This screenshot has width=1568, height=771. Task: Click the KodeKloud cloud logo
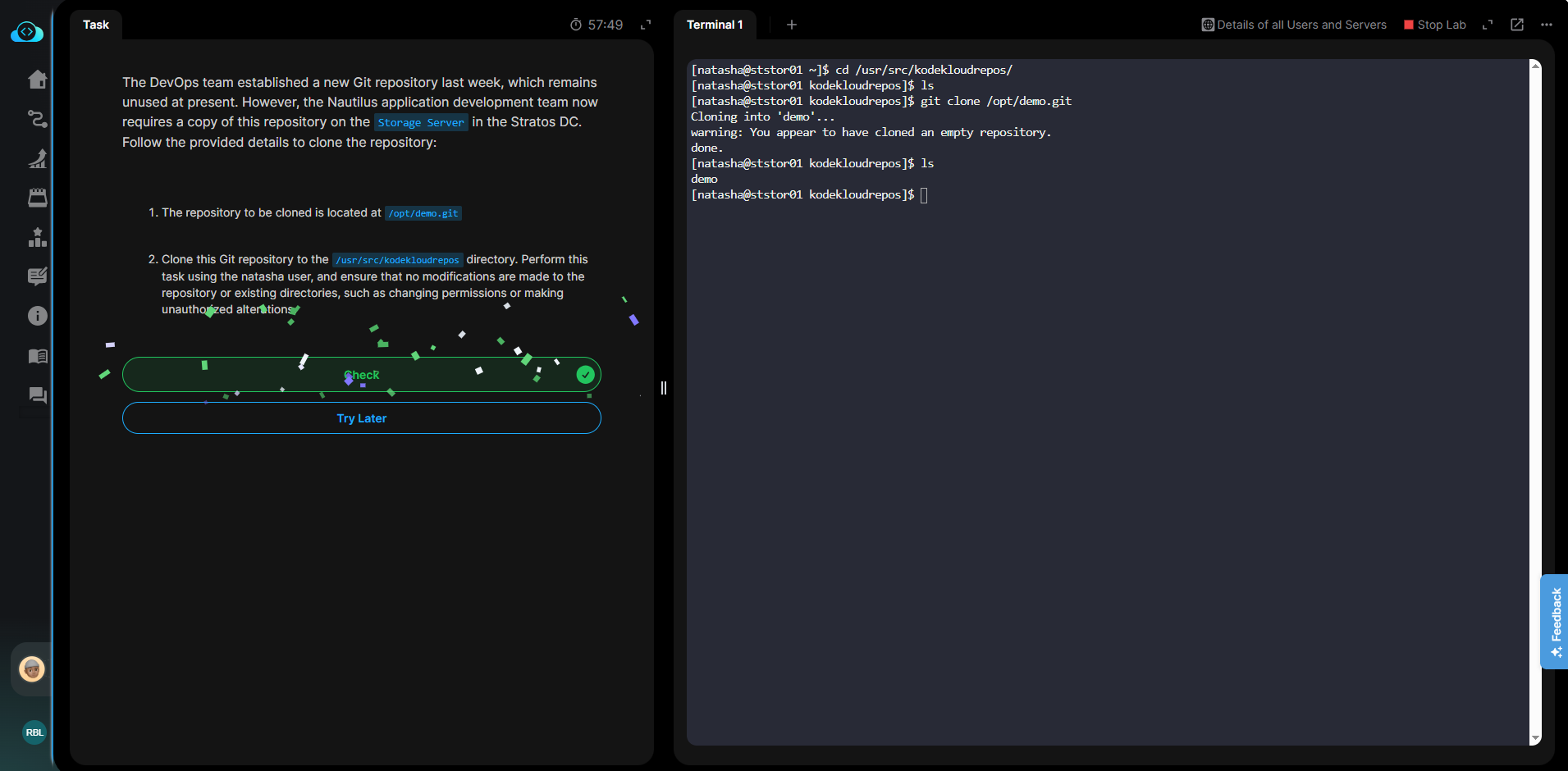[27, 32]
